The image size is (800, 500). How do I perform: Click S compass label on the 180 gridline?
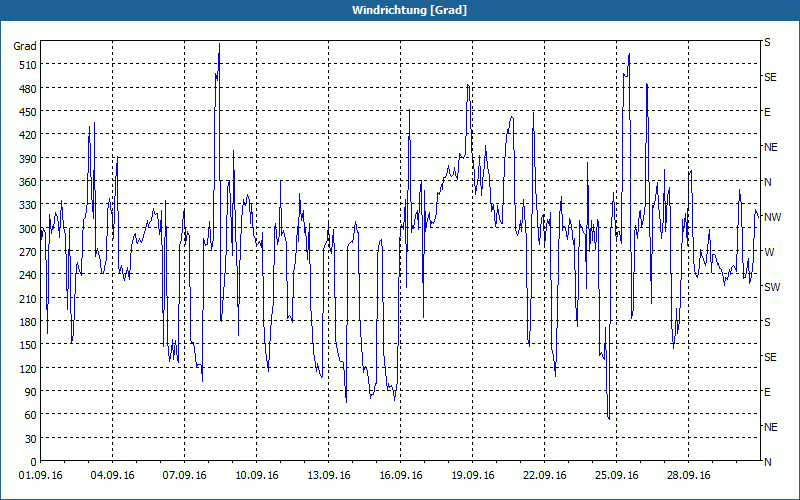click(767, 322)
